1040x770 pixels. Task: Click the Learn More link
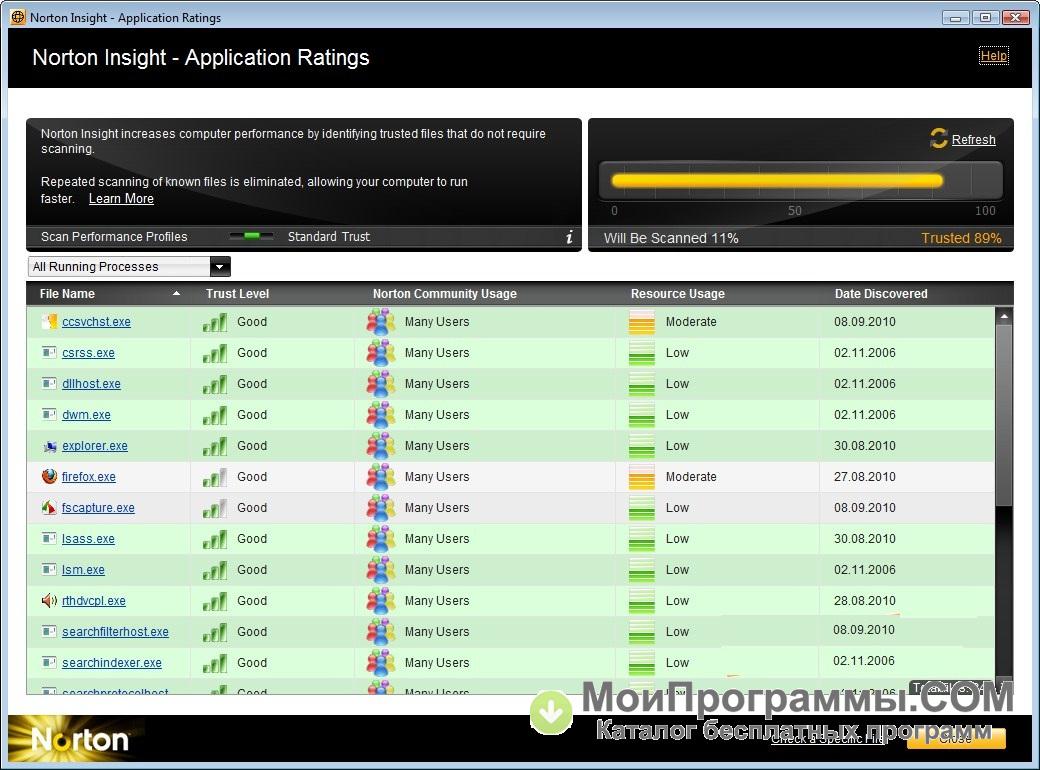pyautogui.click(x=121, y=198)
